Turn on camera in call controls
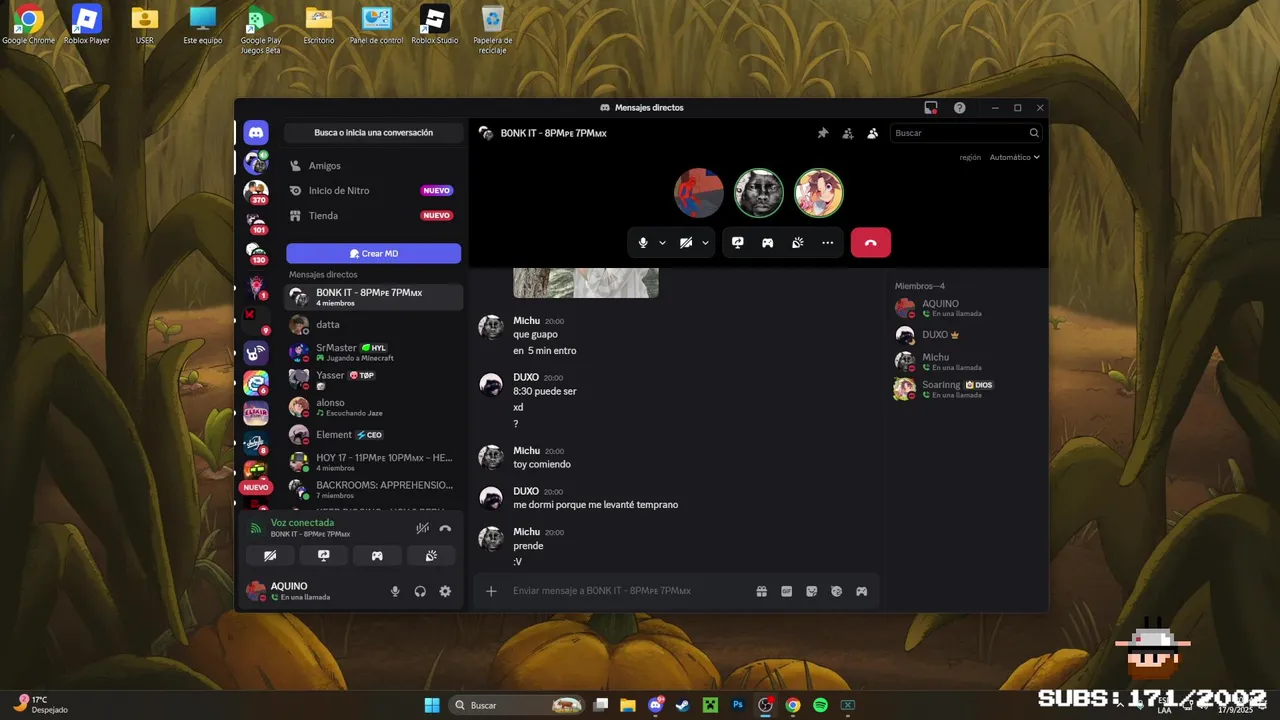 (x=686, y=243)
